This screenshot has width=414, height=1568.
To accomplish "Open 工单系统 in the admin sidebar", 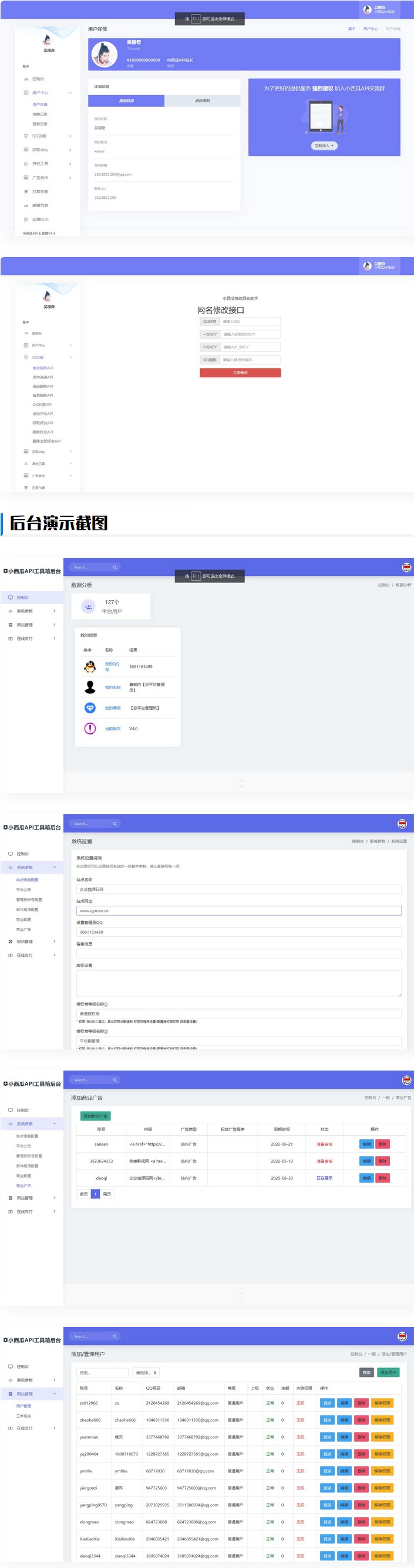I will (x=23, y=1416).
